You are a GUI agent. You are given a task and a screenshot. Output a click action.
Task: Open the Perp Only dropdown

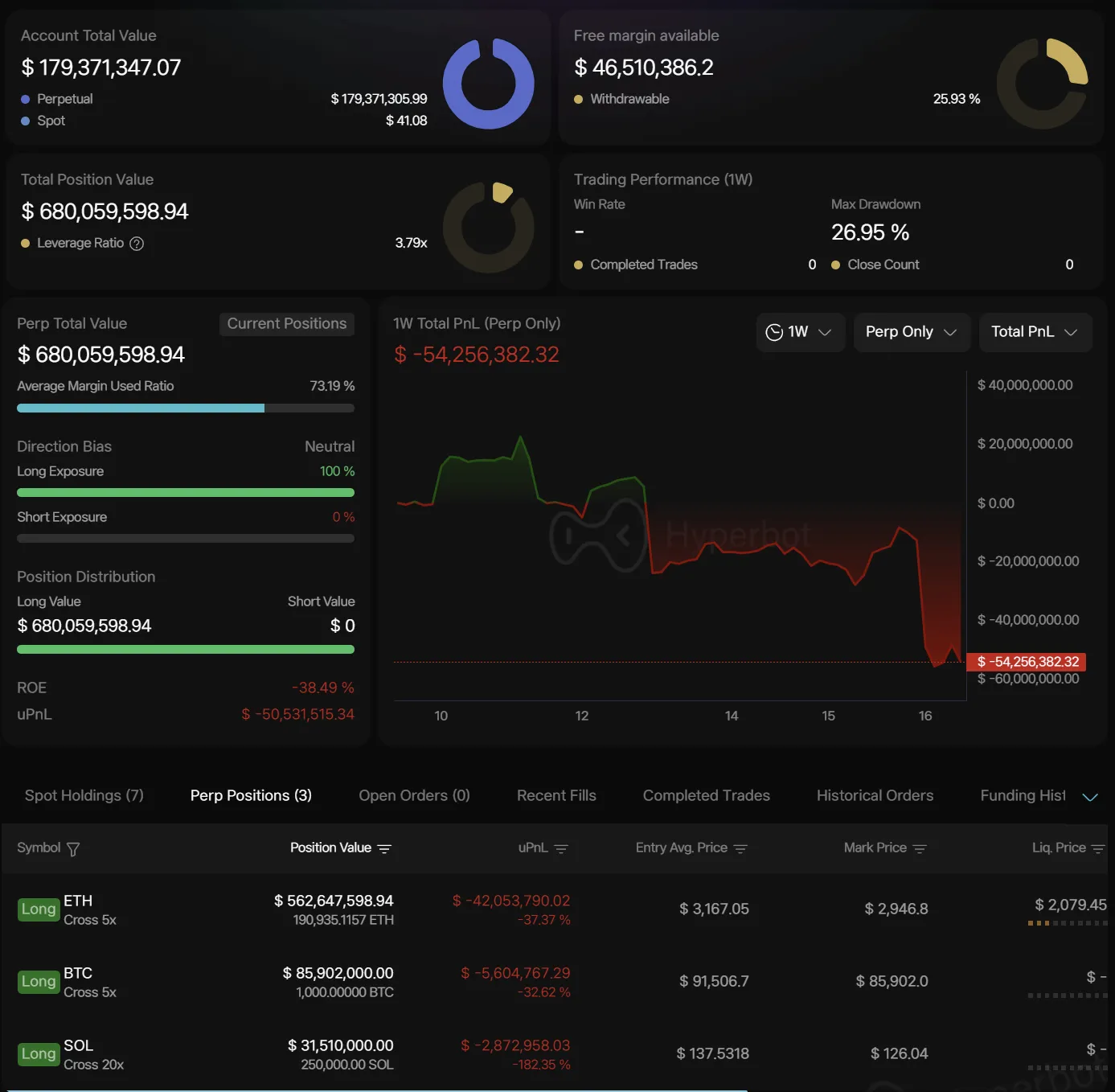(x=912, y=332)
